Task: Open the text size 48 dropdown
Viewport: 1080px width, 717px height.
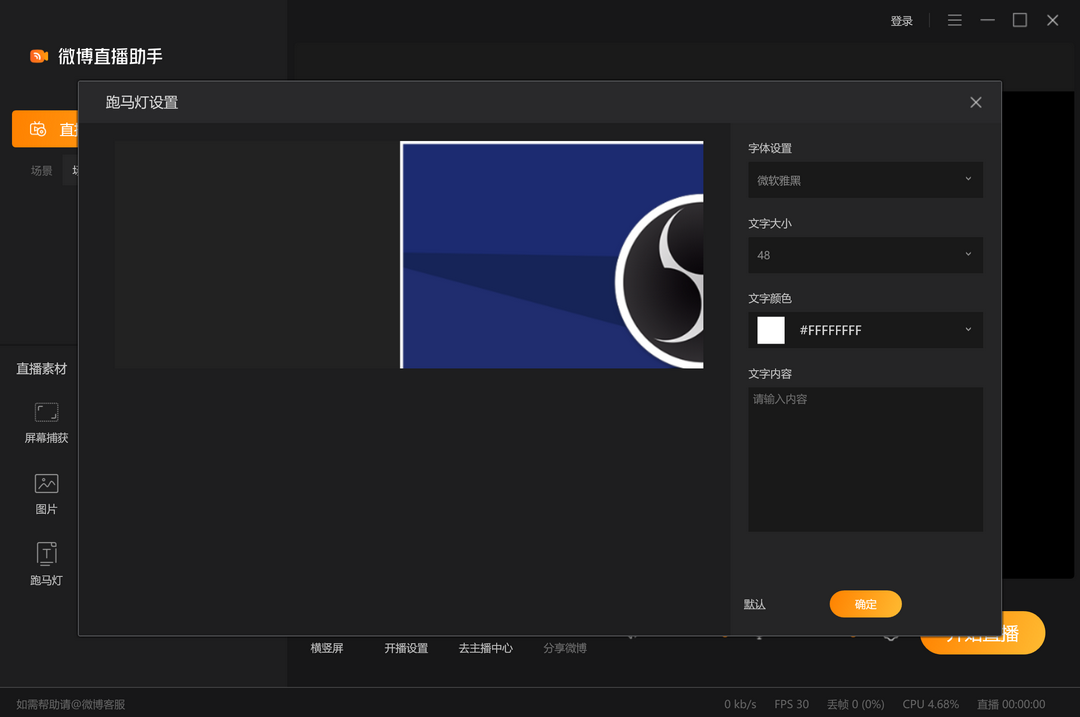Action: coord(865,255)
